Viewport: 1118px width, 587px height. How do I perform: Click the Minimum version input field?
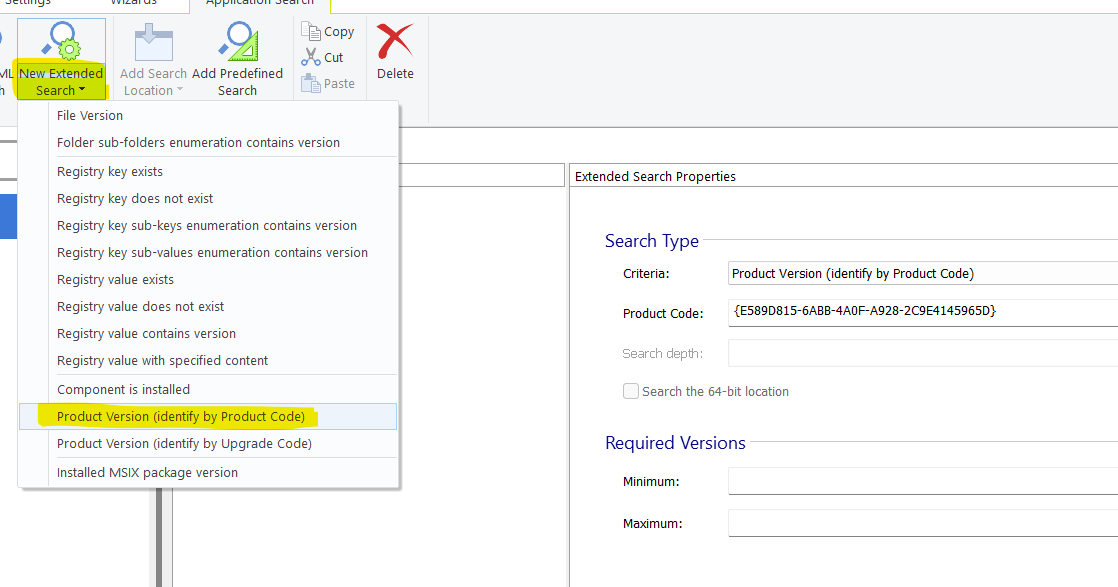click(x=922, y=481)
